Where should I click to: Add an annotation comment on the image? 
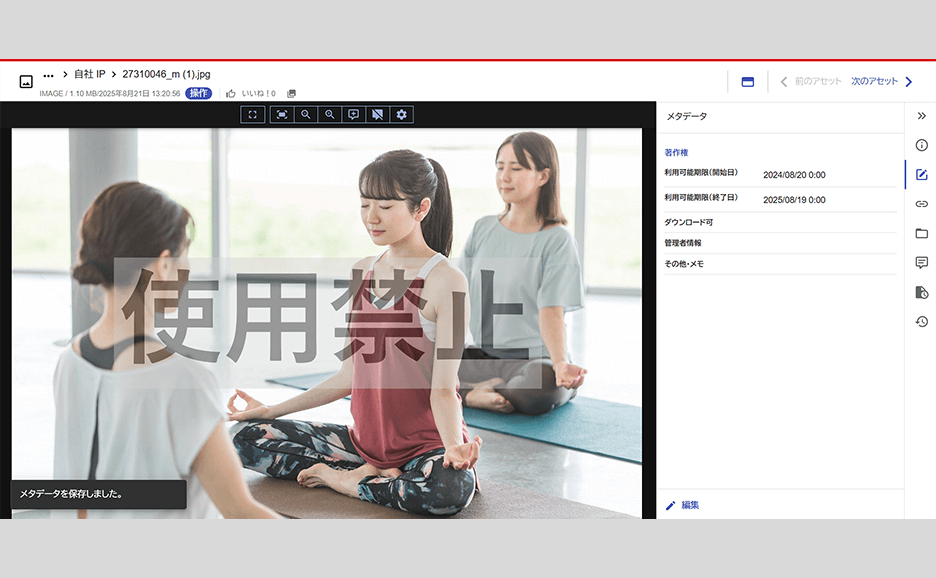[x=354, y=114]
